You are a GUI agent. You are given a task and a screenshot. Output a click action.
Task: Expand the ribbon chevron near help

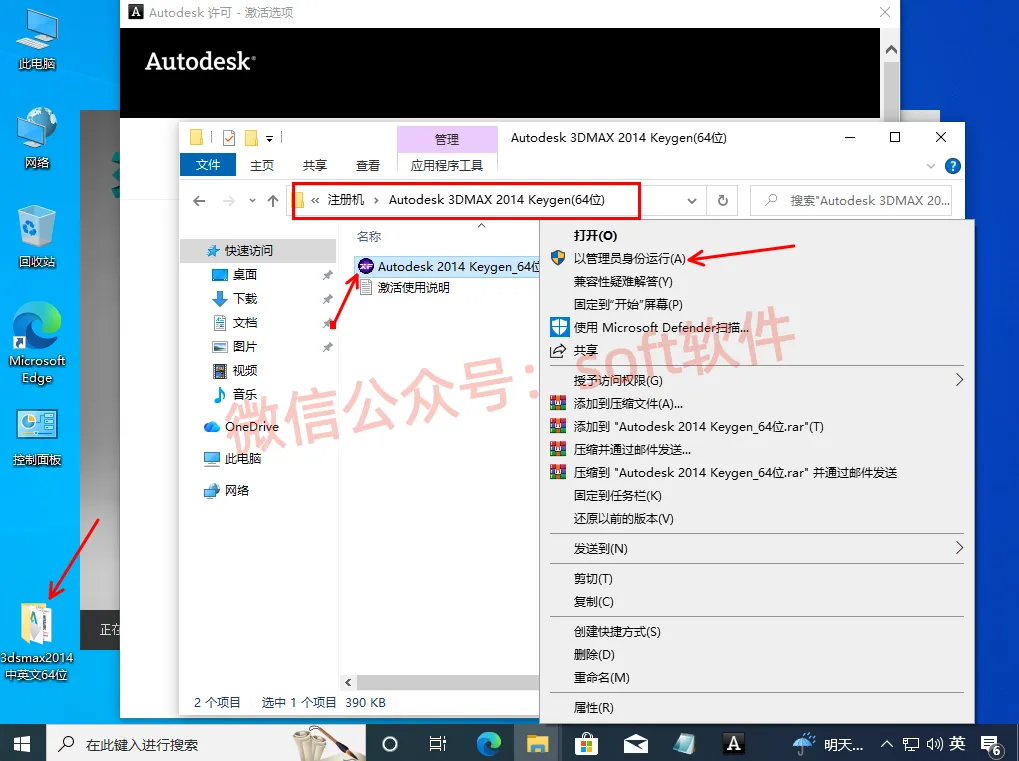click(931, 166)
